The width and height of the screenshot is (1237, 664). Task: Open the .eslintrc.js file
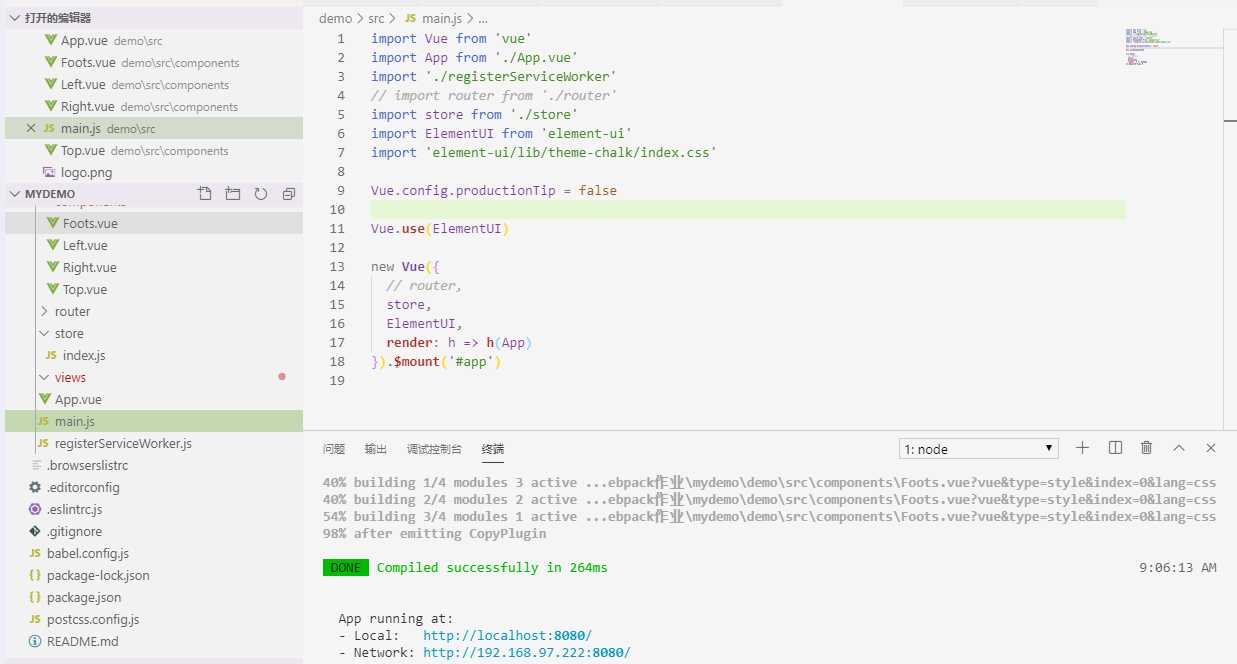pos(153,509)
